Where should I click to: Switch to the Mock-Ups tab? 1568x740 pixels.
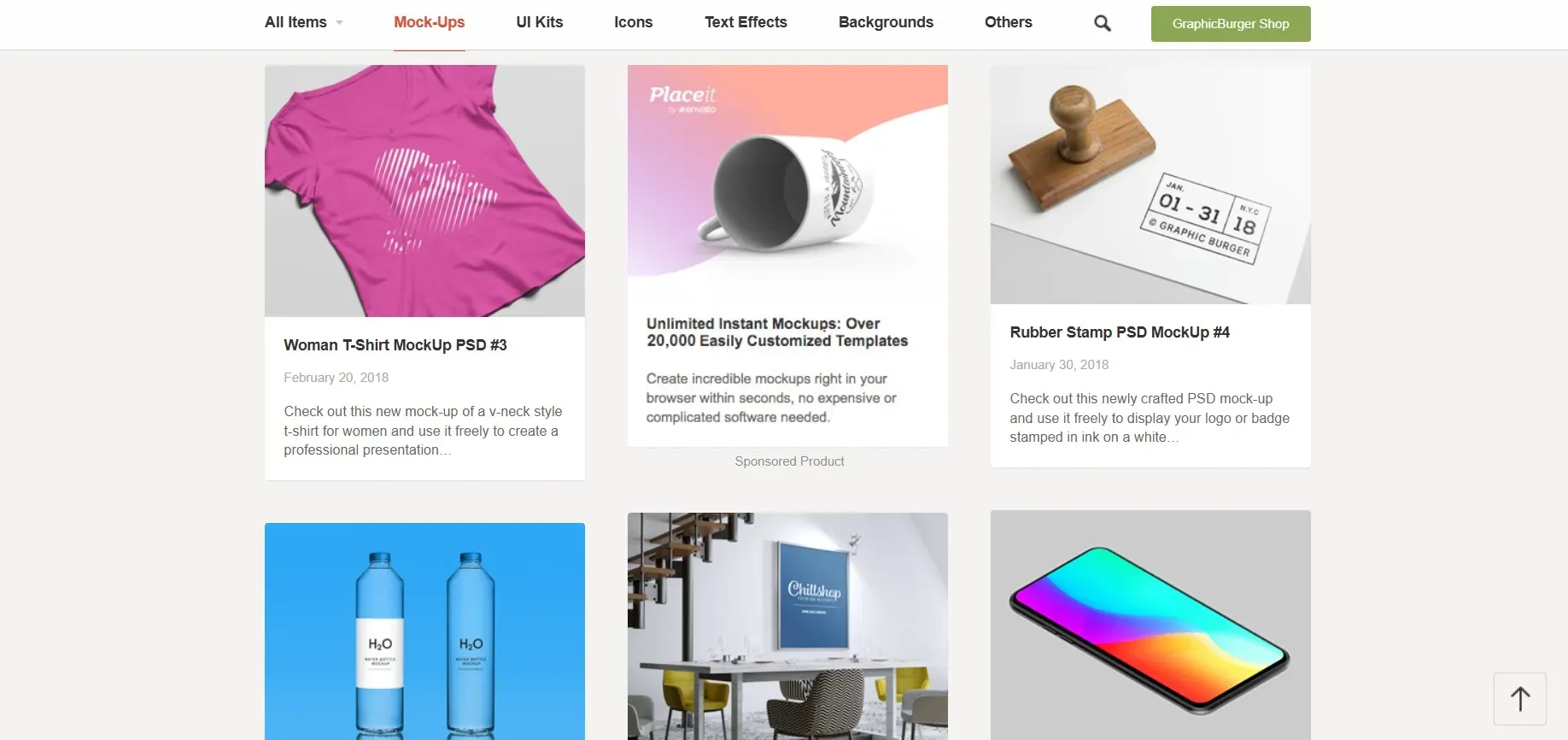tap(430, 22)
